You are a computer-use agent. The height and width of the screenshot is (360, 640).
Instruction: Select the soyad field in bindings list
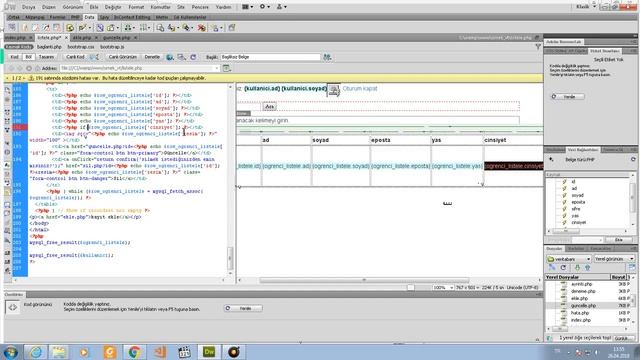(578, 195)
